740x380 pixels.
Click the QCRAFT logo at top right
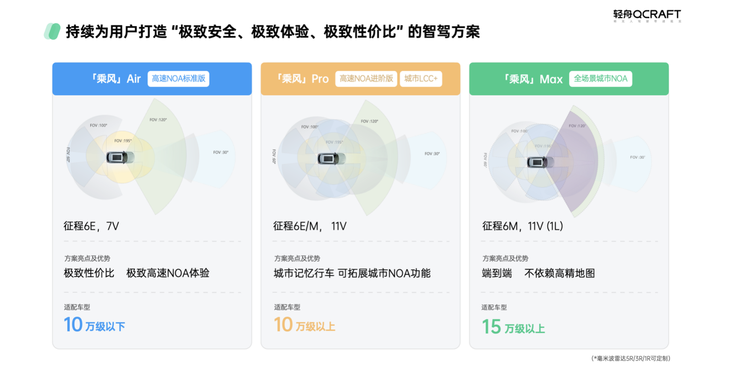pos(647,16)
